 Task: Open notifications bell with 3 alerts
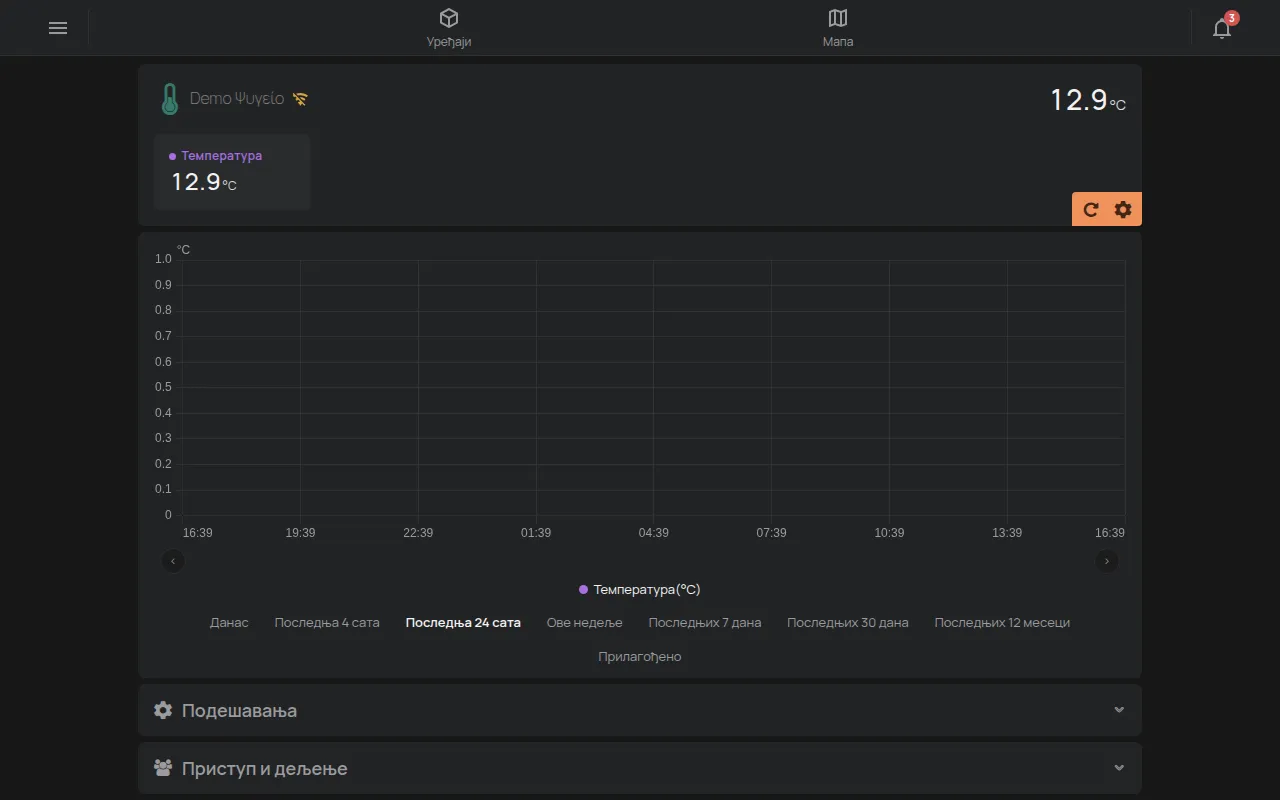1222,28
